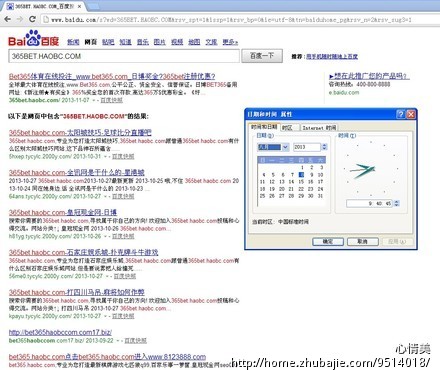Screen dimensions: 440x370
Task: Reload the page with the refresh icon
Action: (32, 19)
